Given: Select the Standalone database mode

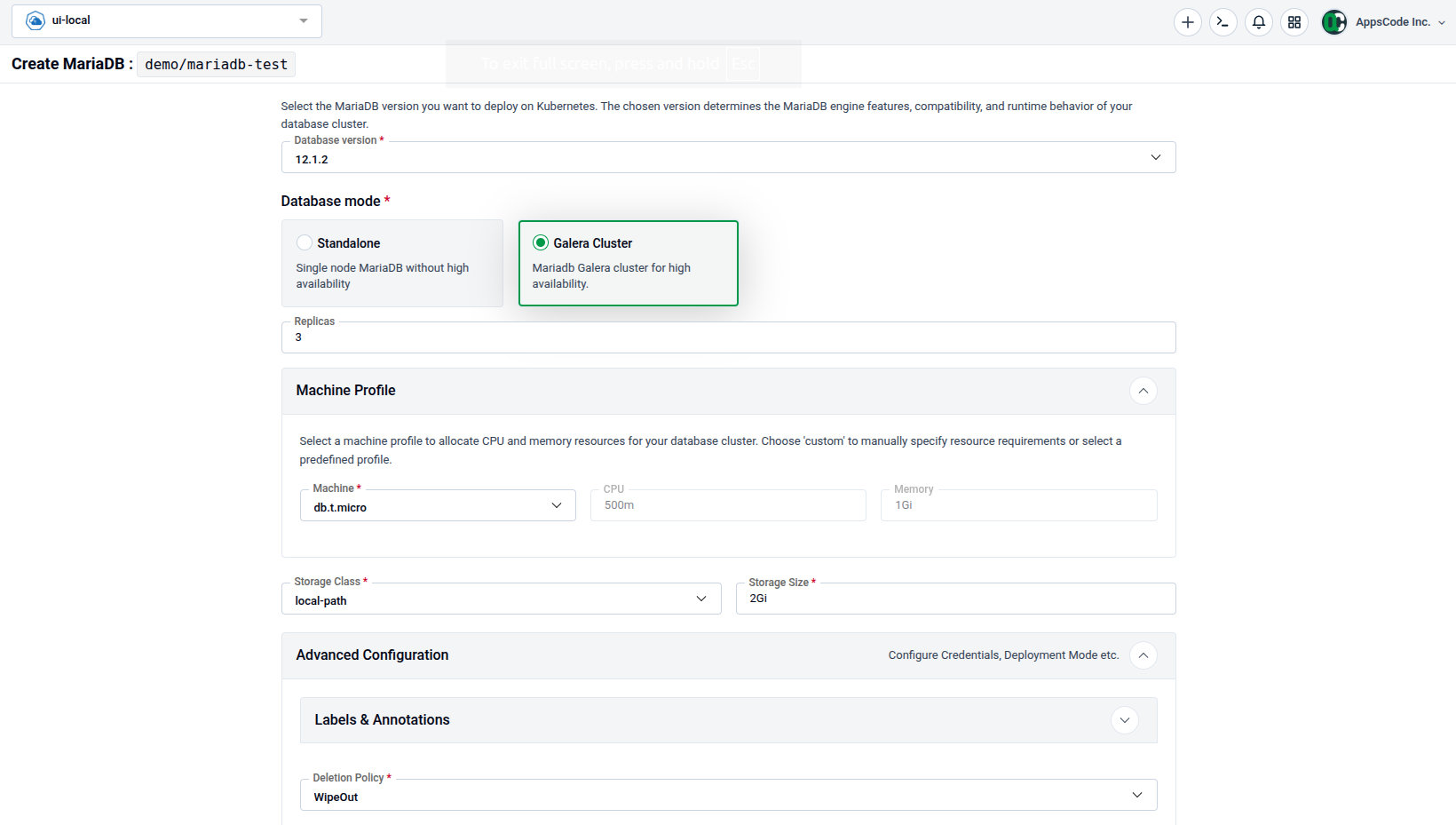Looking at the screenshot, I should point(392,263).
